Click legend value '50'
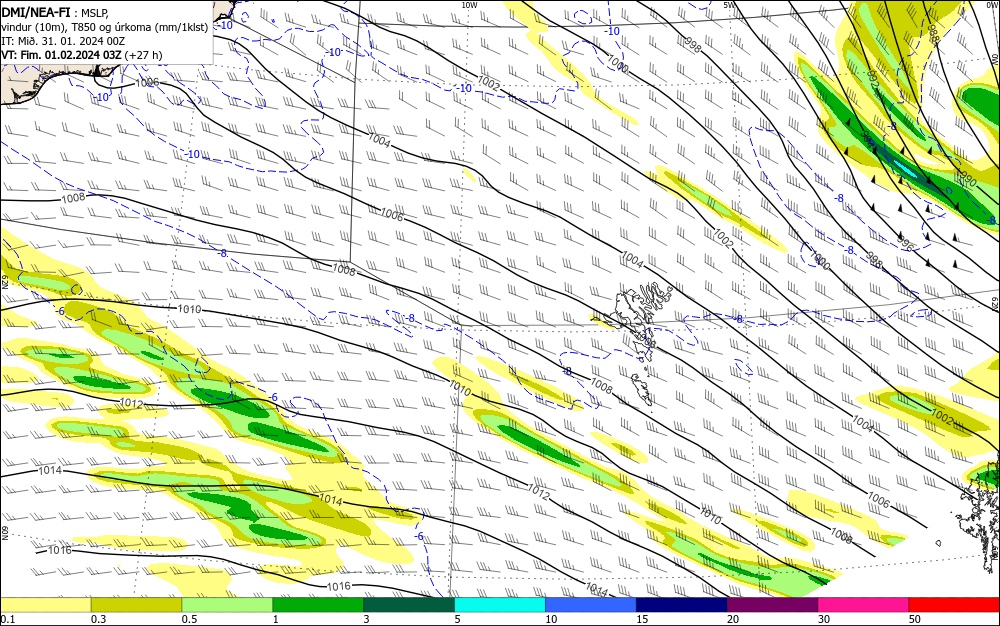This screenshot has height=626, width=1000. [915, 619]
